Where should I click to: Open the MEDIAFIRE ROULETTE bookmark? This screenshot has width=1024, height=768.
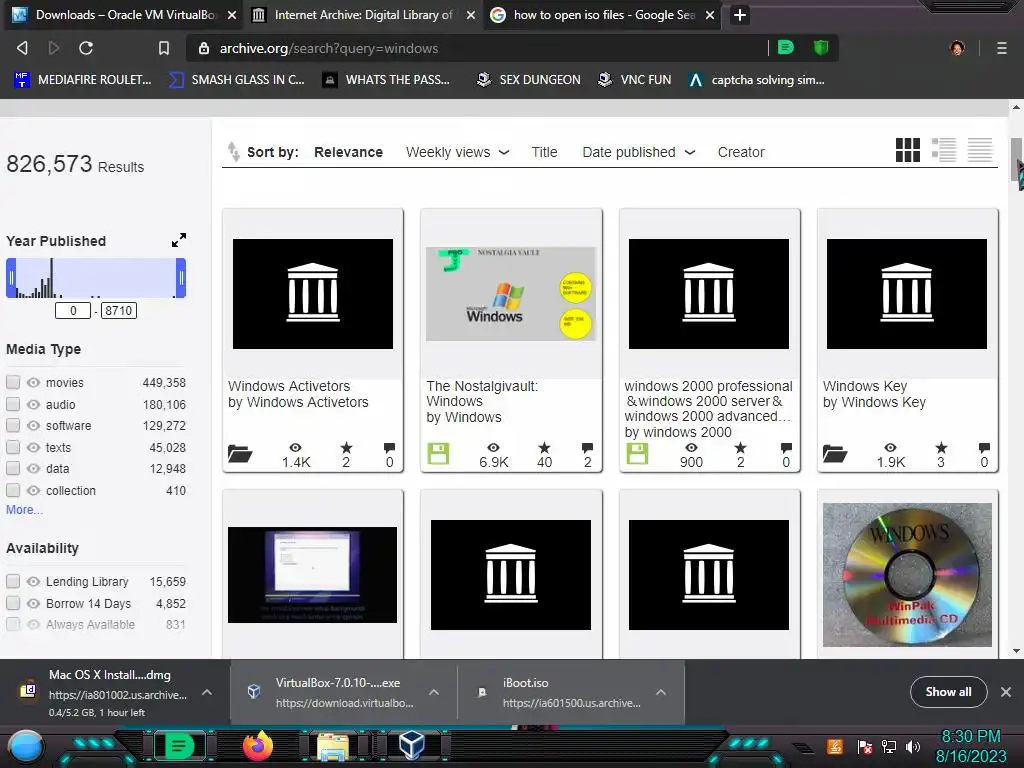[83, 80]
